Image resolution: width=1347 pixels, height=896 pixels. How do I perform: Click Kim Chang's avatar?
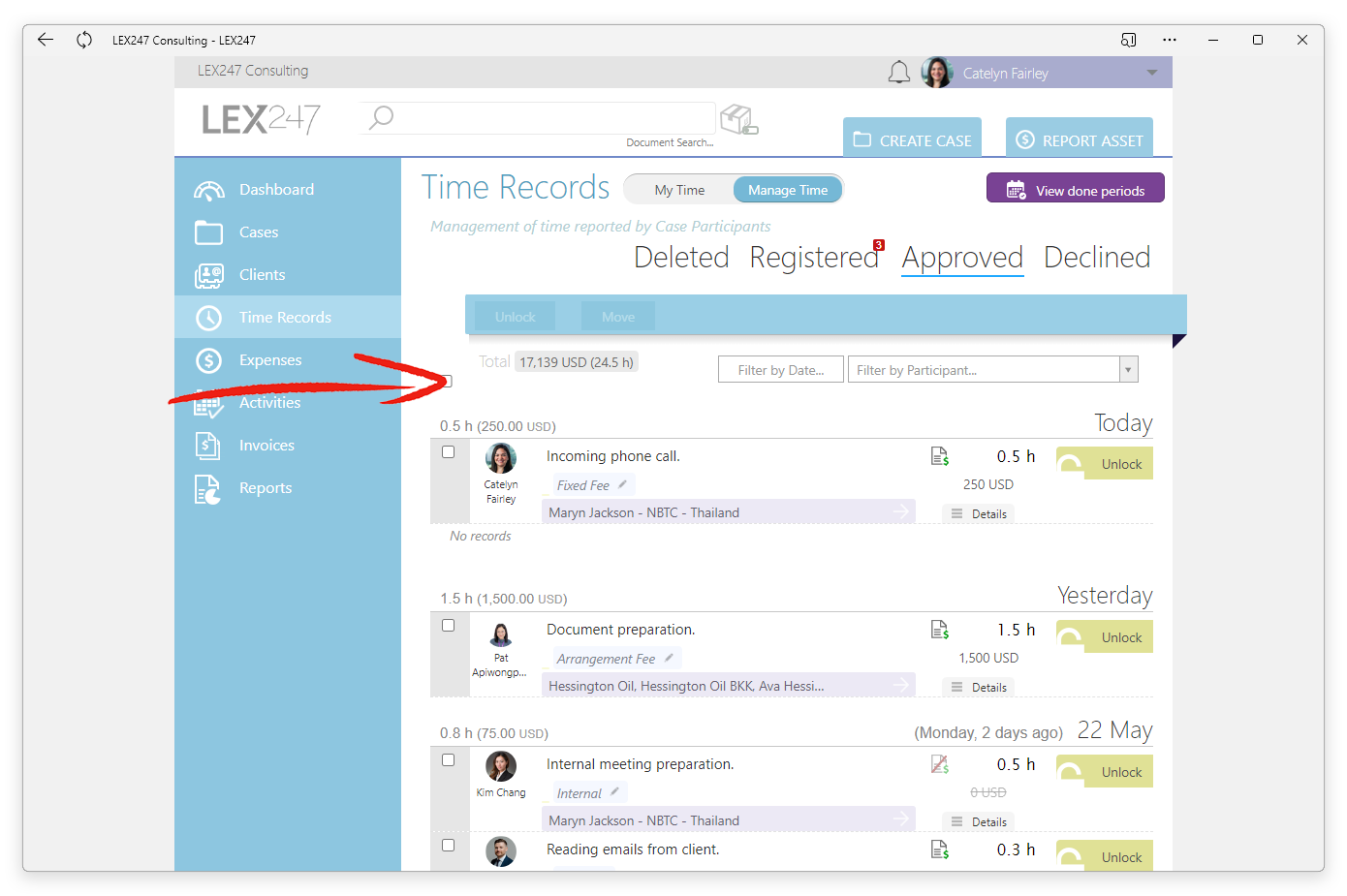point(501,766)
